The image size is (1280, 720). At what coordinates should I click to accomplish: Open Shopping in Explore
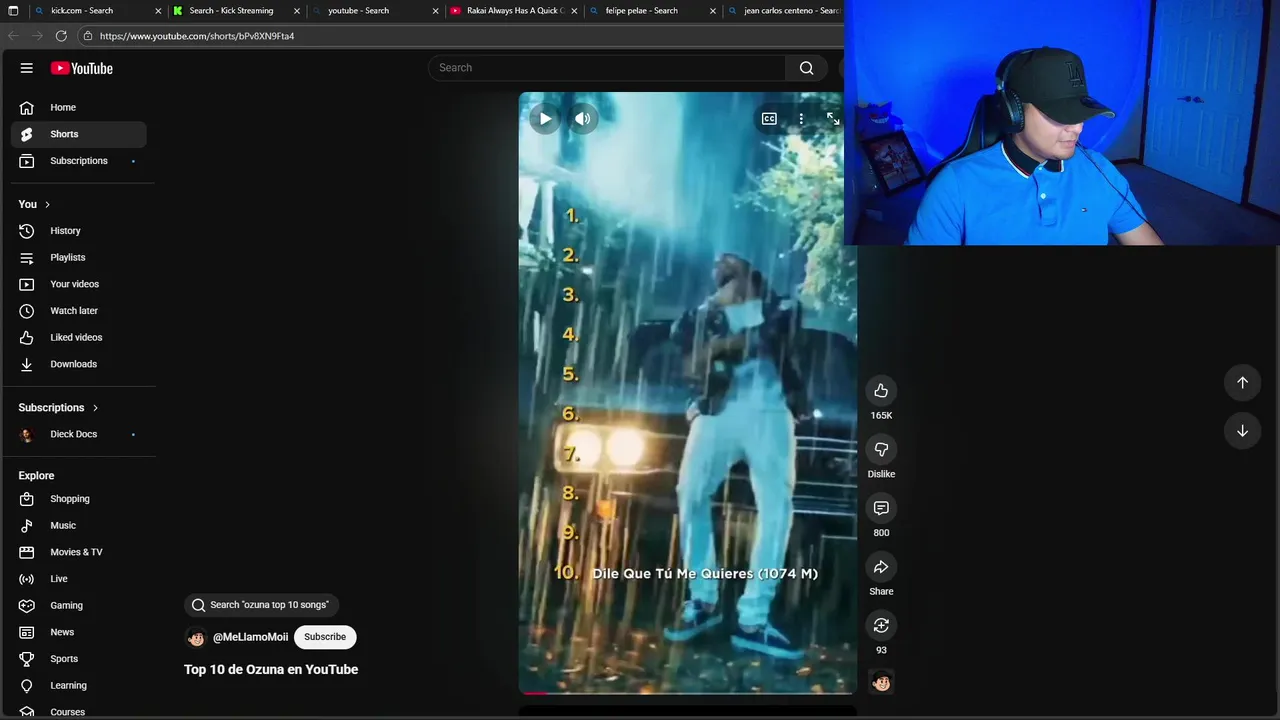pos(79,499)
